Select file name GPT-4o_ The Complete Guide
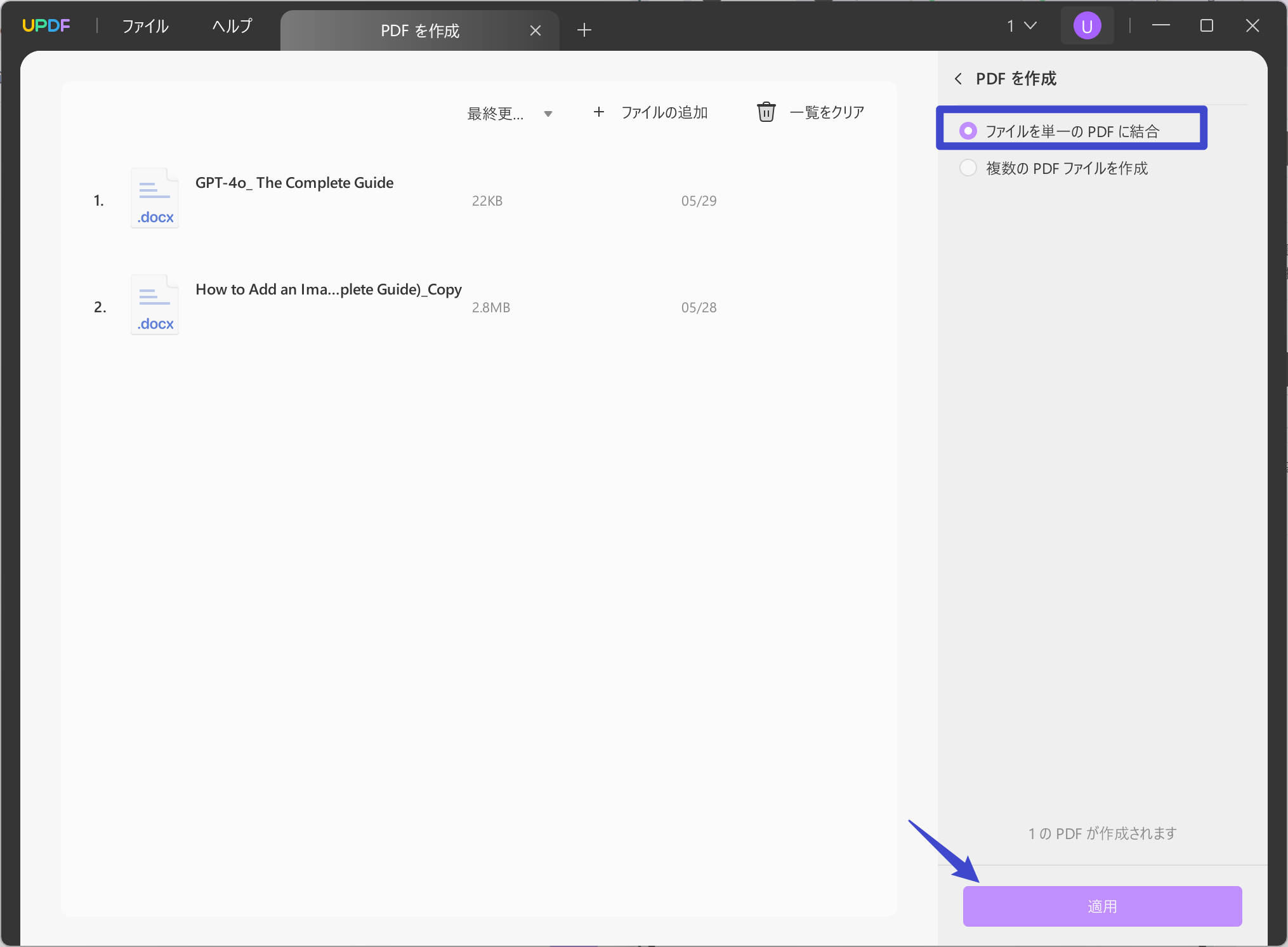 pos(294,183)
